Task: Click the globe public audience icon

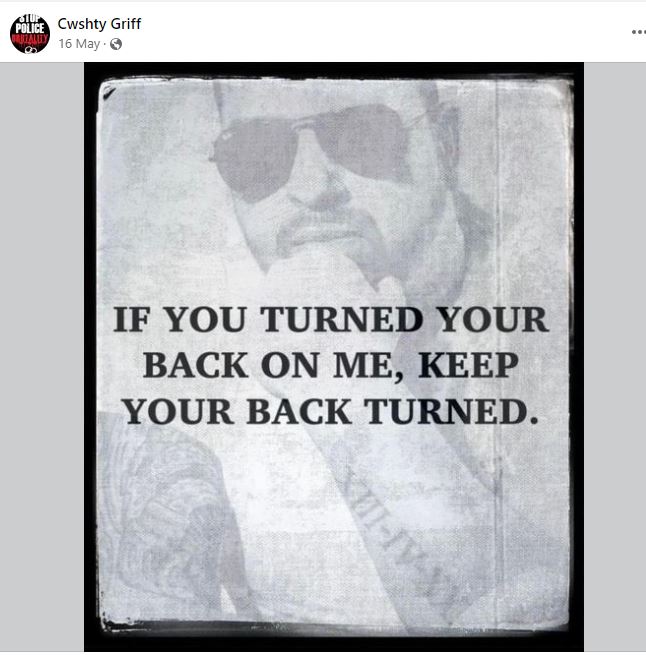Action: coord(116,44)
